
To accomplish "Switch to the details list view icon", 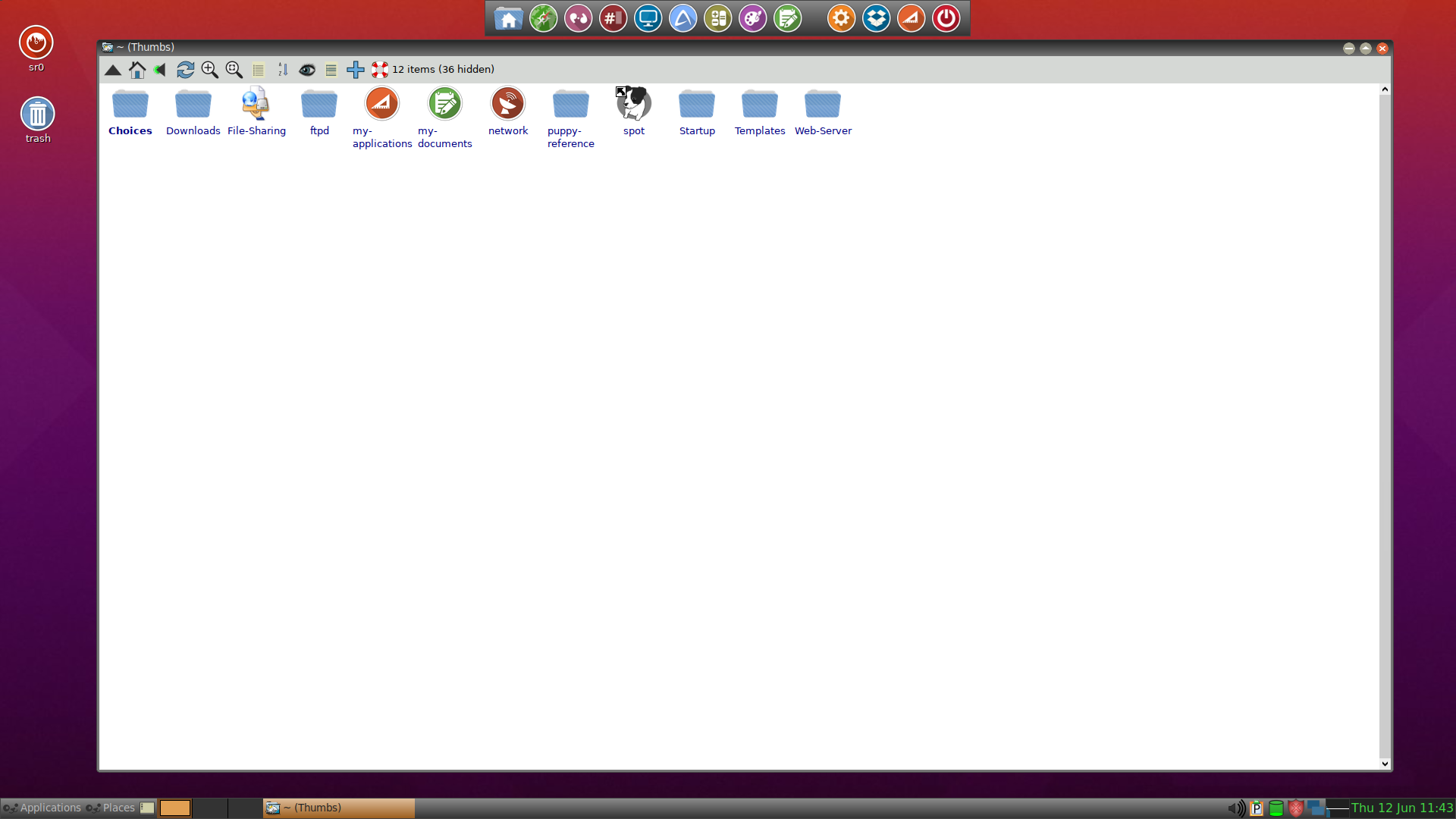I will (x=258, y=70).
